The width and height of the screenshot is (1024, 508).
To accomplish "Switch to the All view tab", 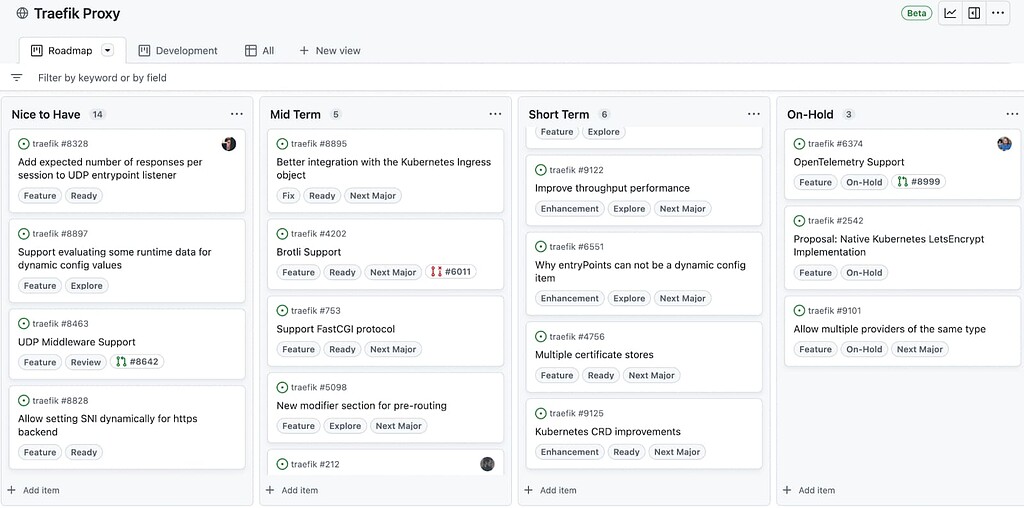I will pos(260,51).
